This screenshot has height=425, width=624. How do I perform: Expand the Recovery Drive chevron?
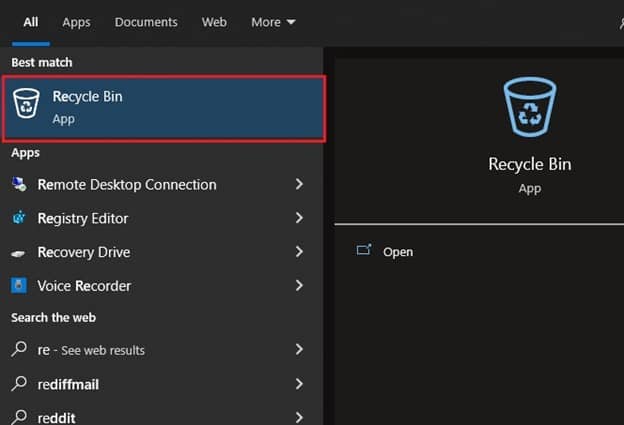pyautogui.click(x=299, y=251)
